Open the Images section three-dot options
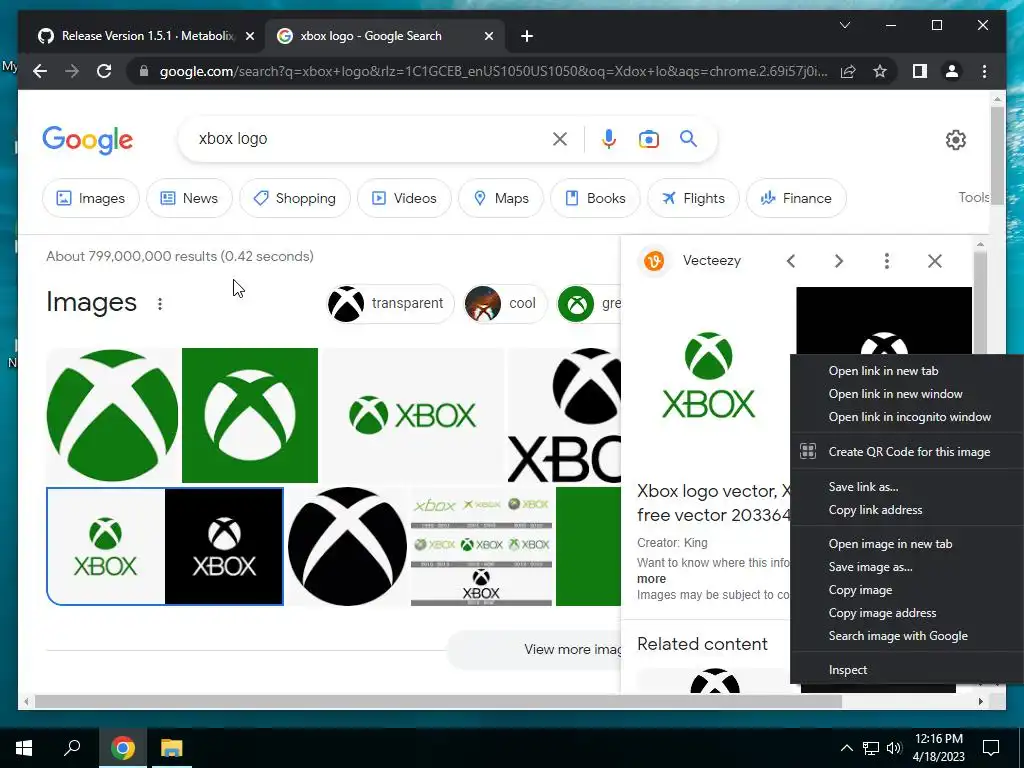Image resolution: width=1024 pixels, height=768 pixels. (x=160, y=304)
